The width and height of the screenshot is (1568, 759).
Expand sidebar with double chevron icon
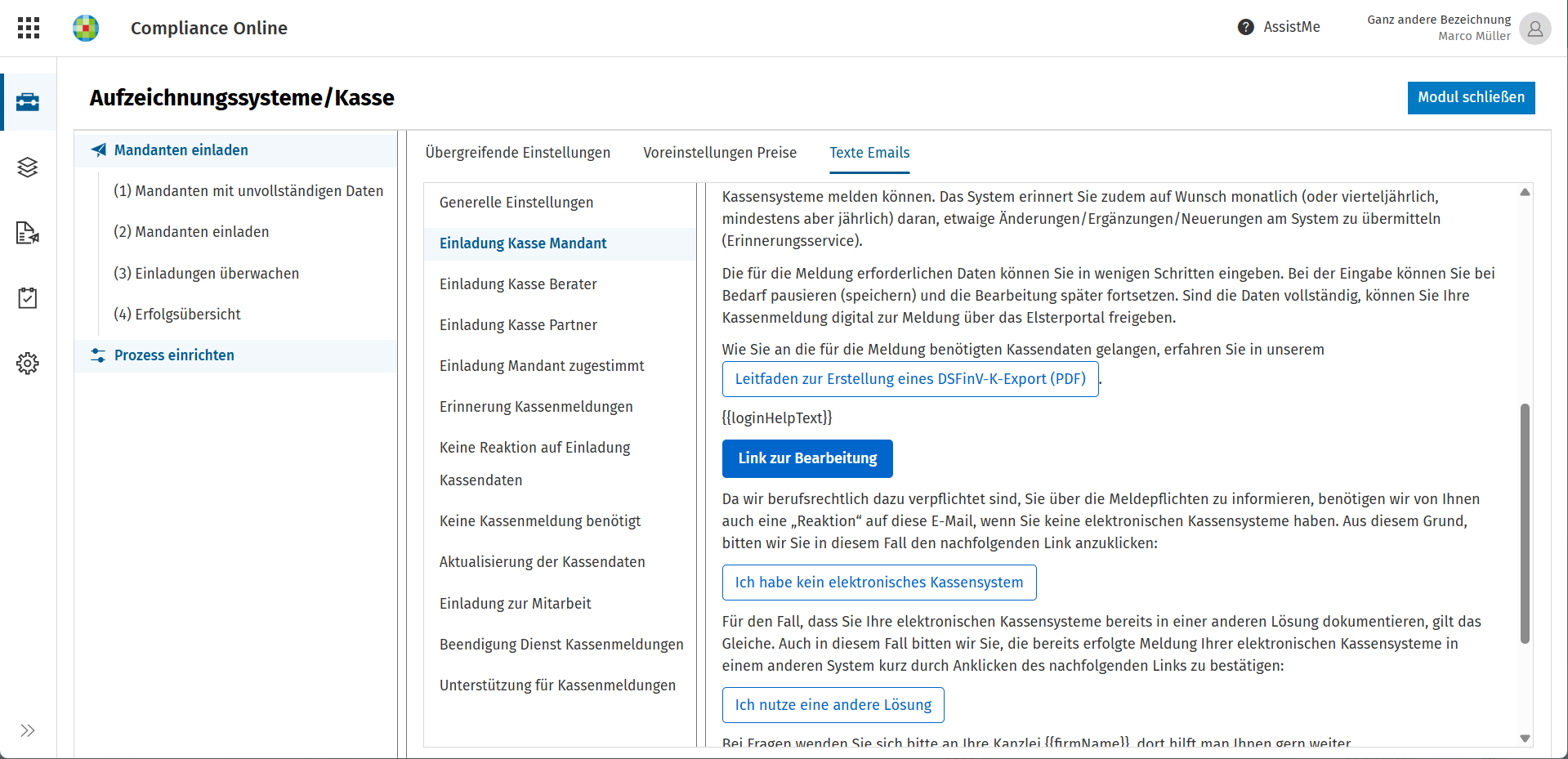pos(28,730)
